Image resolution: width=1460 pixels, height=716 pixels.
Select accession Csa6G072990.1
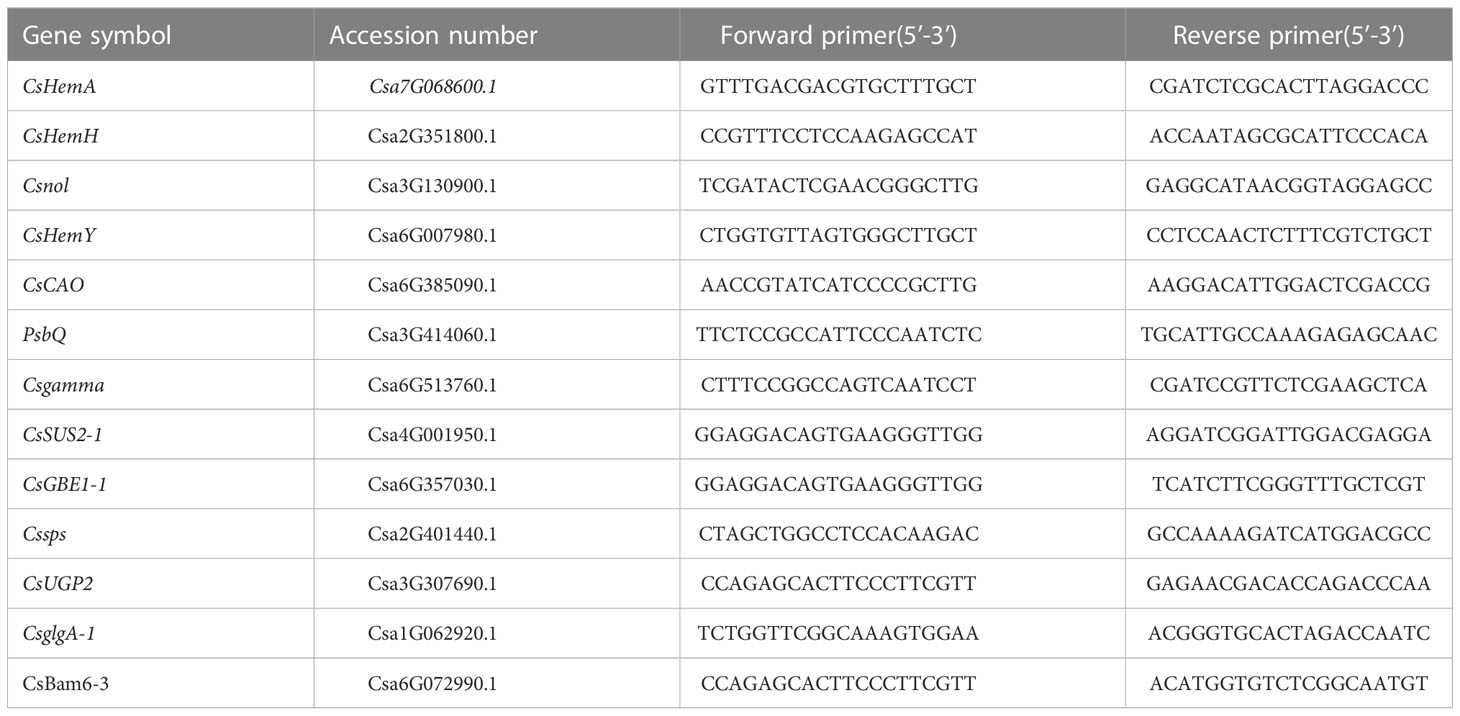click(x=432, y=684)
